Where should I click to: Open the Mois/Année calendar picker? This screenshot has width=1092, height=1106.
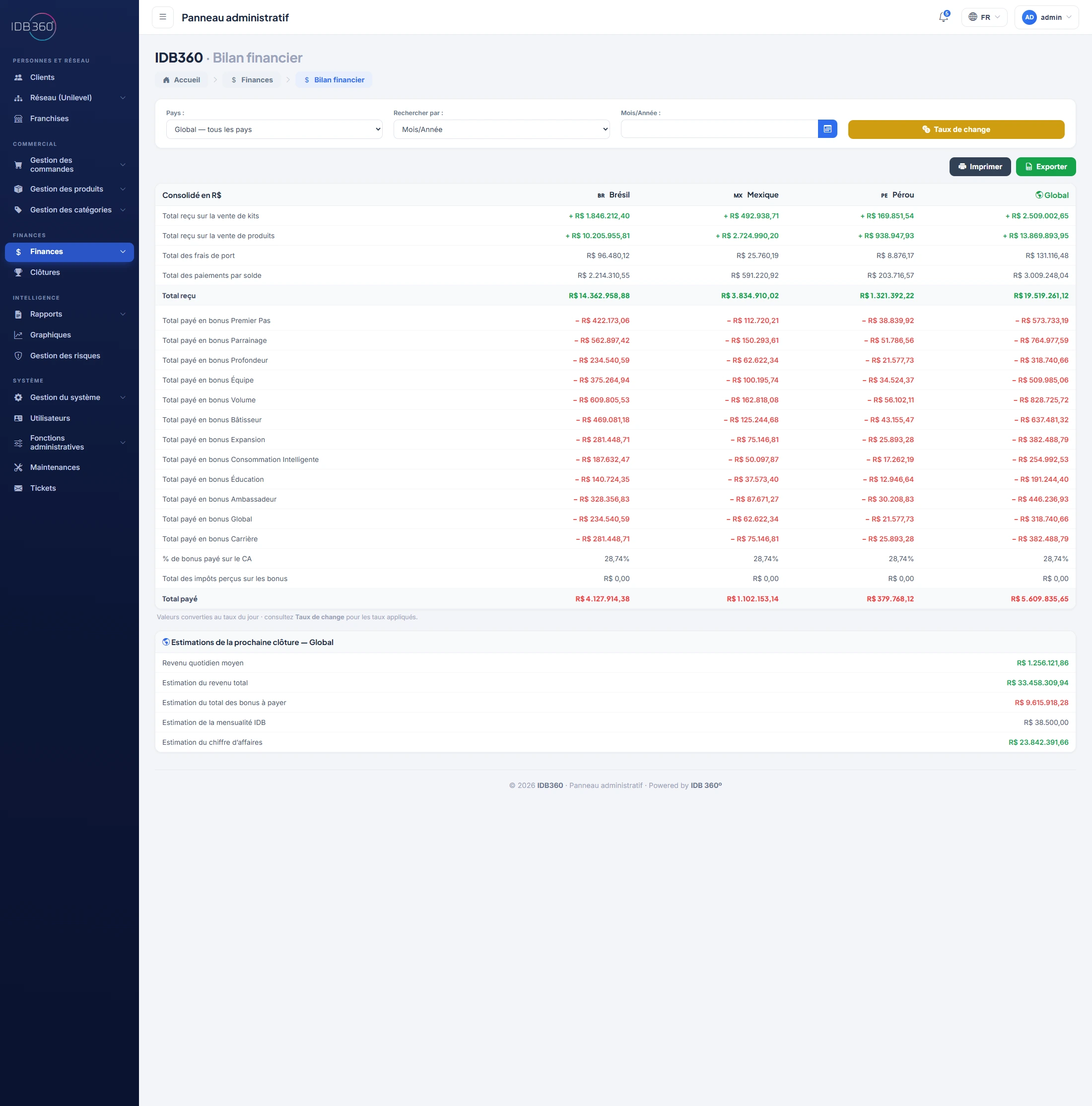point(827,129)
